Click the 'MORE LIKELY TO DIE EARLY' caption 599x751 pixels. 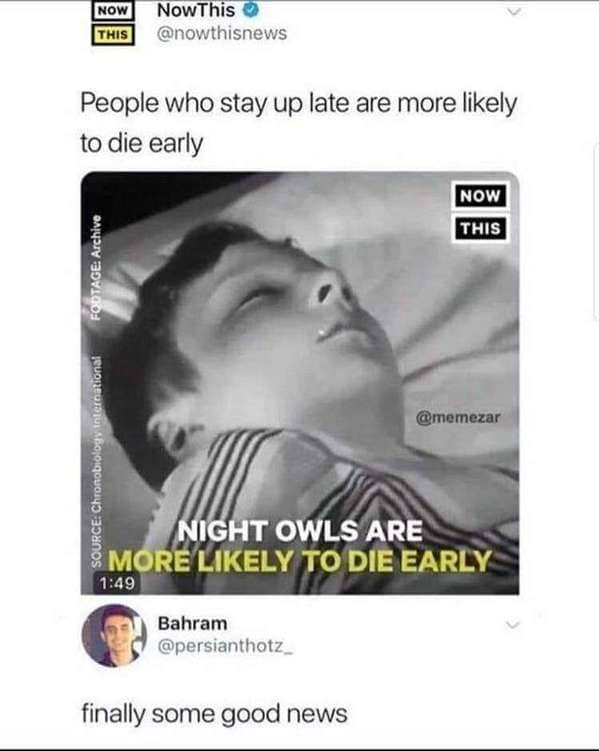(x=300, y=560)
